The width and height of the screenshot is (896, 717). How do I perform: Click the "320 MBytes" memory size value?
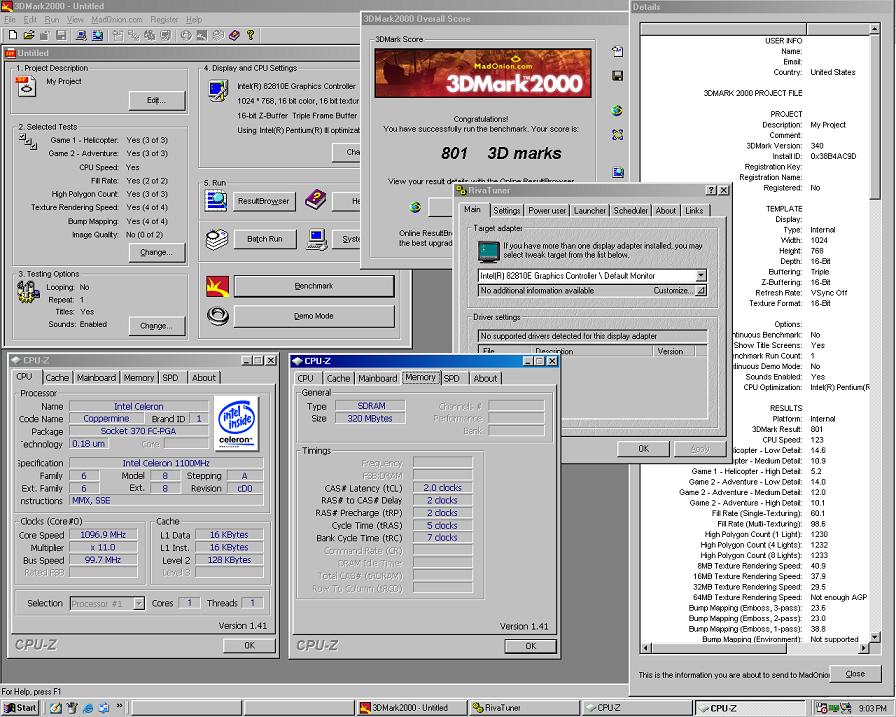click(370, 418)
